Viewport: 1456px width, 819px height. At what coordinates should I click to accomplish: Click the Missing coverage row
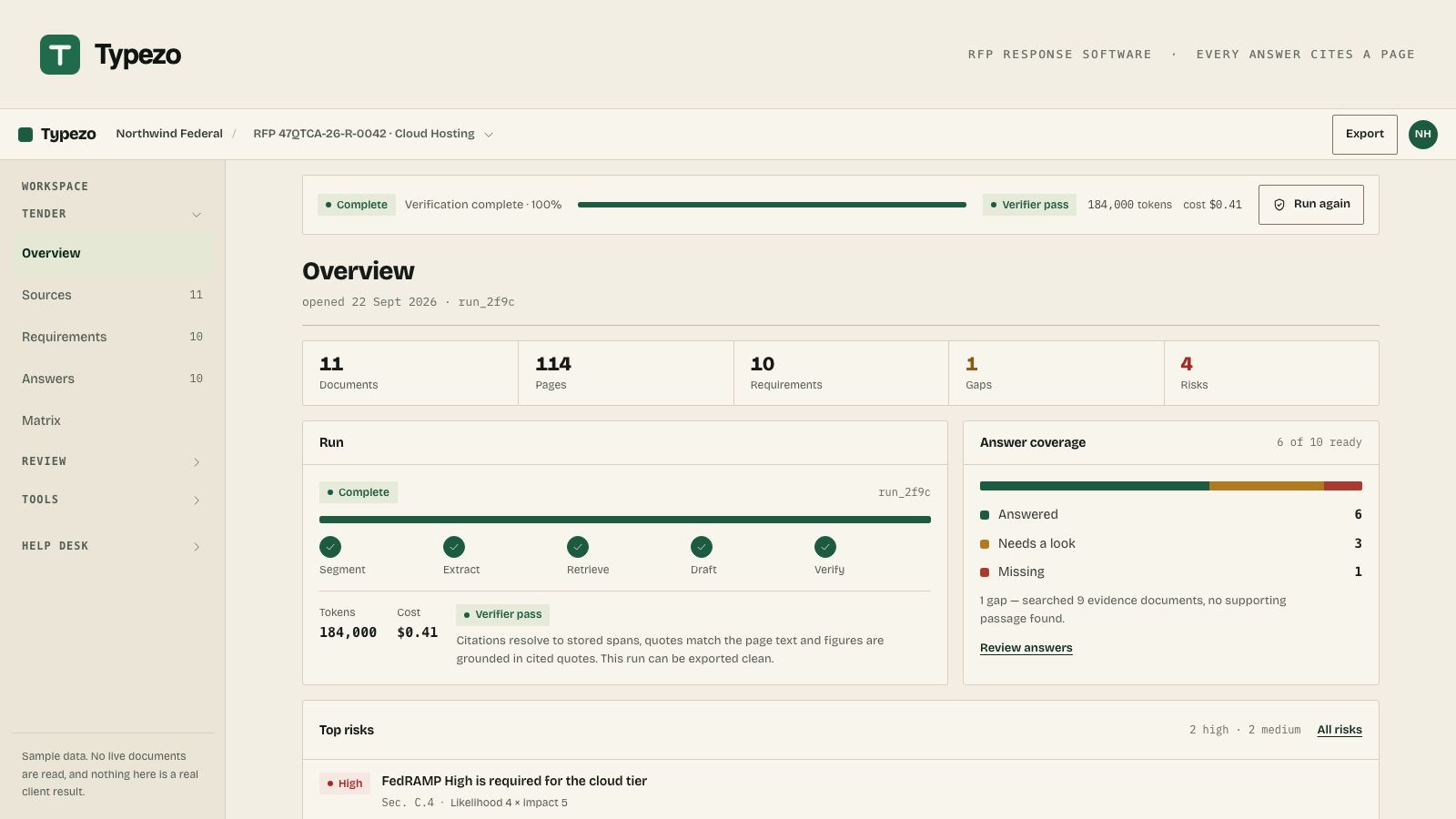(1171, 572)
